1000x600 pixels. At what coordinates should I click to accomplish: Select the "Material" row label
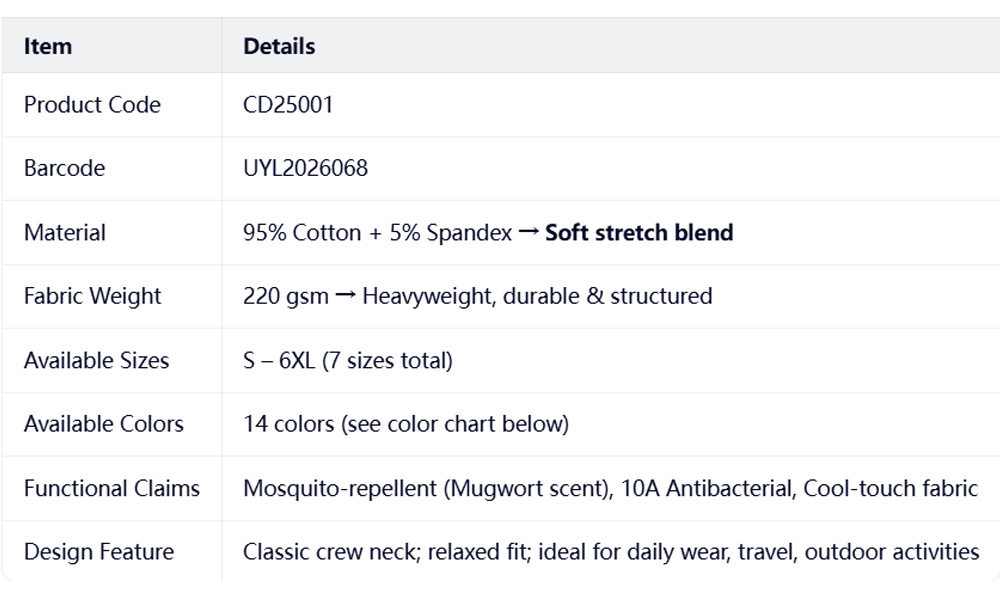click(64, 233)
